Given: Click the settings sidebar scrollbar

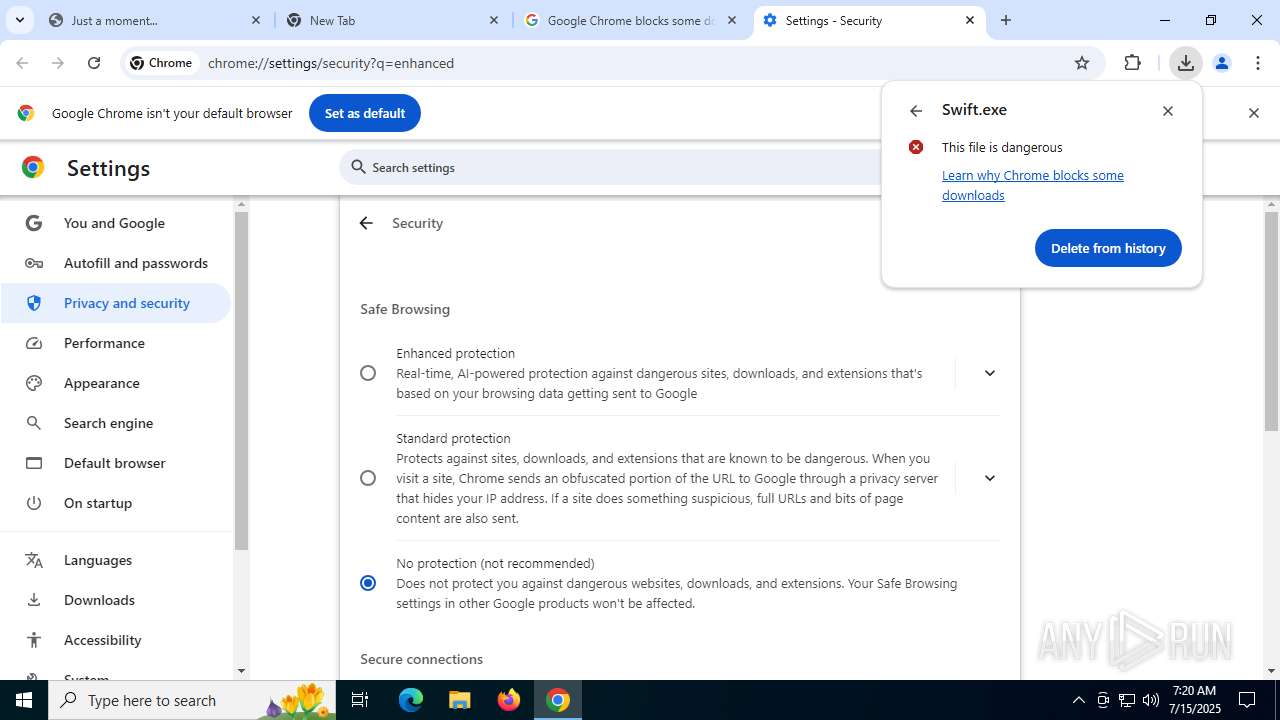Looking at the screenshot, I should (241, 380).
